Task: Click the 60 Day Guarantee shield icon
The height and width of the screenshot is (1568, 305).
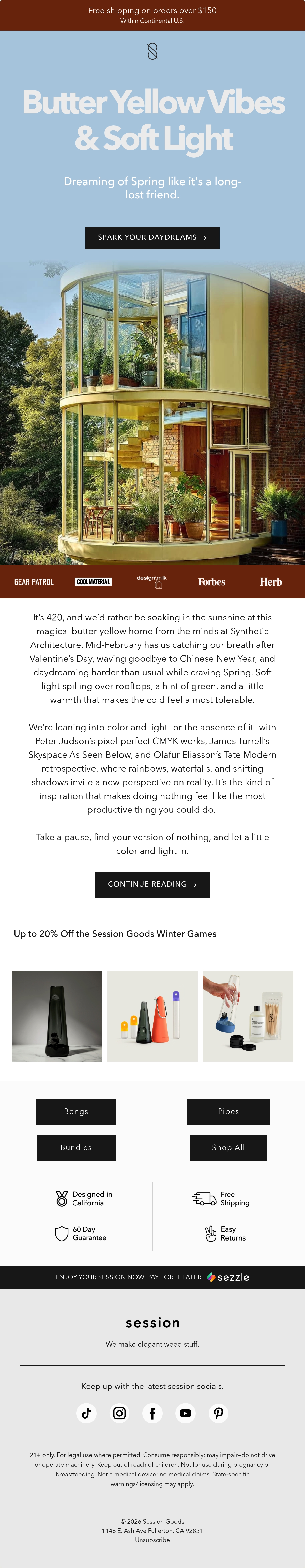Action: (x=61, y=1233)
